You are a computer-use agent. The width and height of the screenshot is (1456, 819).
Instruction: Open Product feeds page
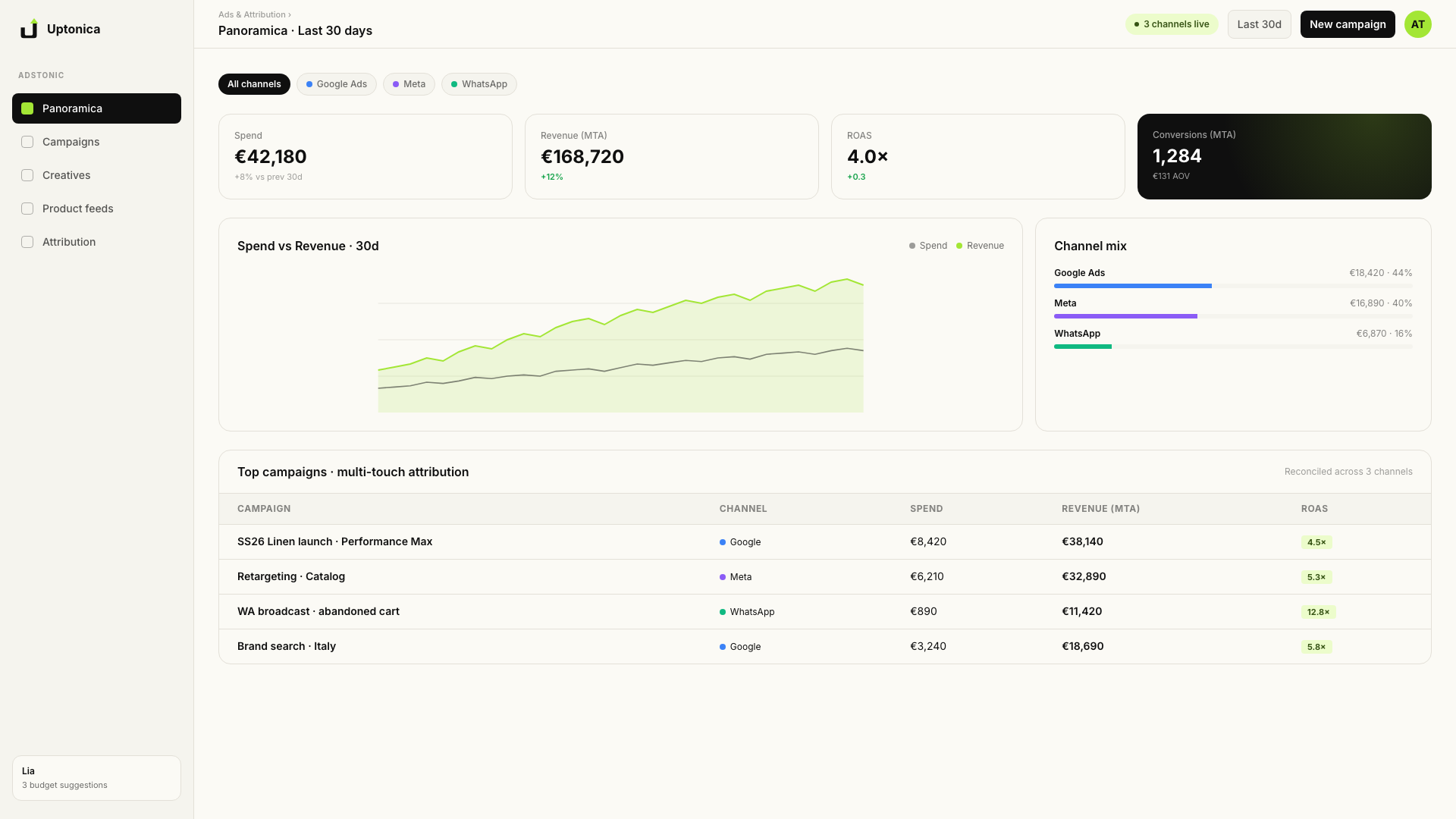click(96, 209)
